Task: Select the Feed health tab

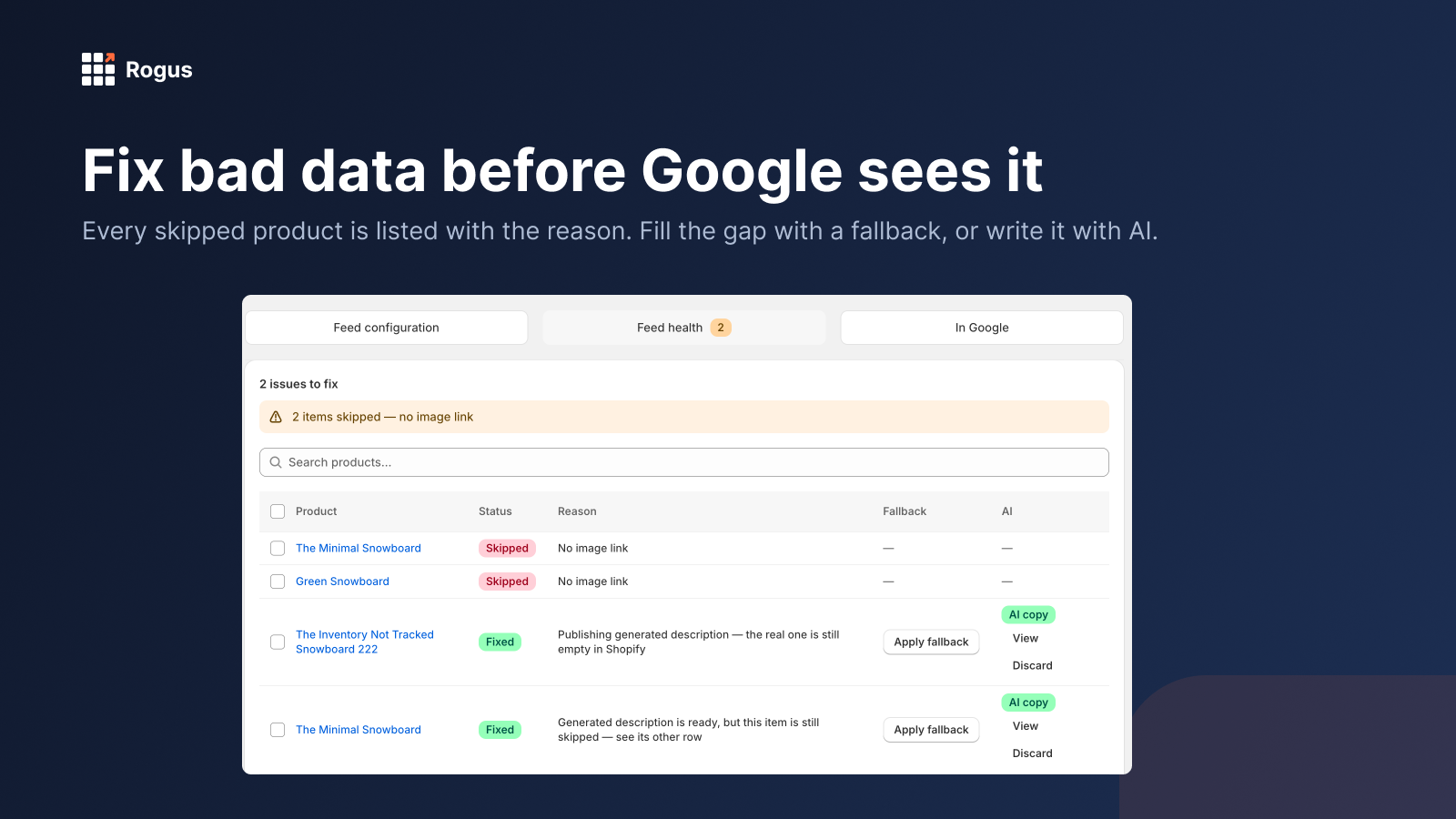Action: pos(684,328)
